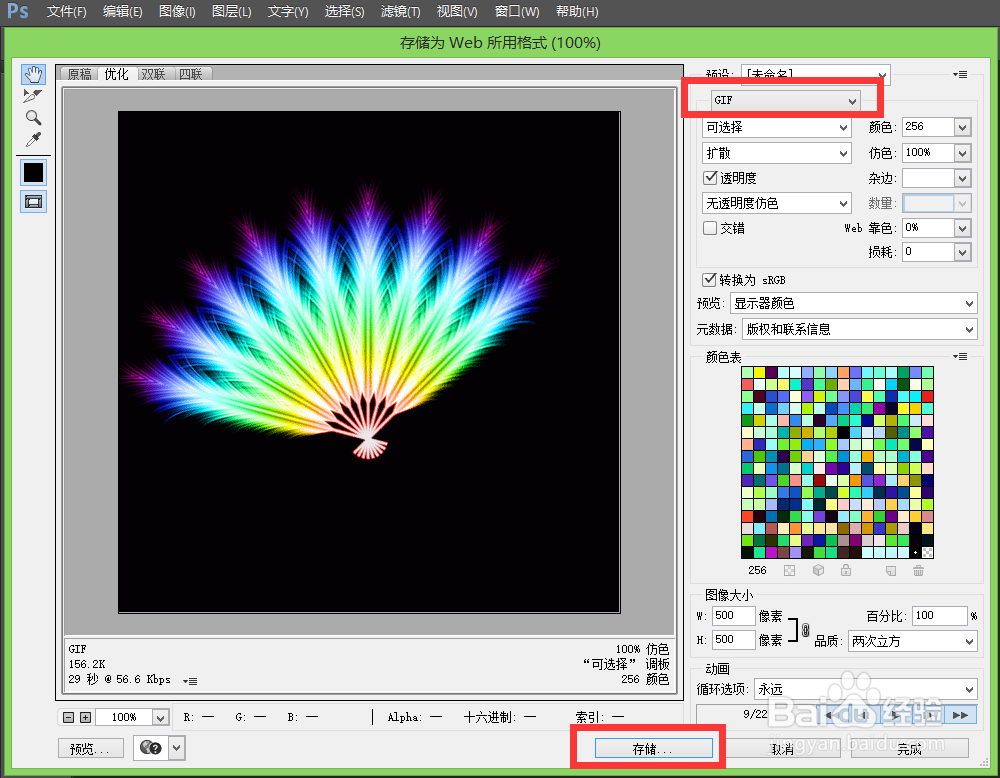Switch to the 优化 tab
Image resolution: width=1000 pixels, height=778 pixels.
(x=116, y=74)
